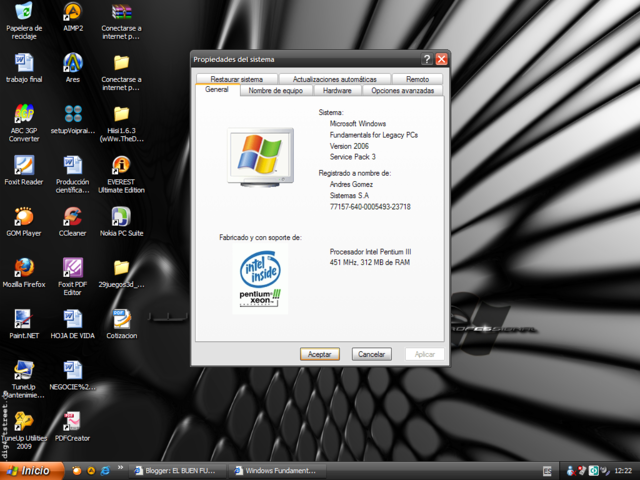Open the Hardware tab

tap(337, 90)
